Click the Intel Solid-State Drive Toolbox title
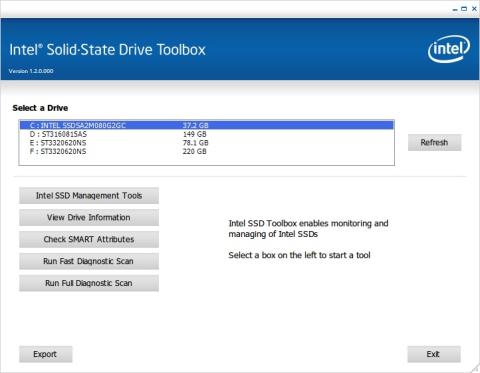This screenshot has height=373, width=480. tap(107, 50)
